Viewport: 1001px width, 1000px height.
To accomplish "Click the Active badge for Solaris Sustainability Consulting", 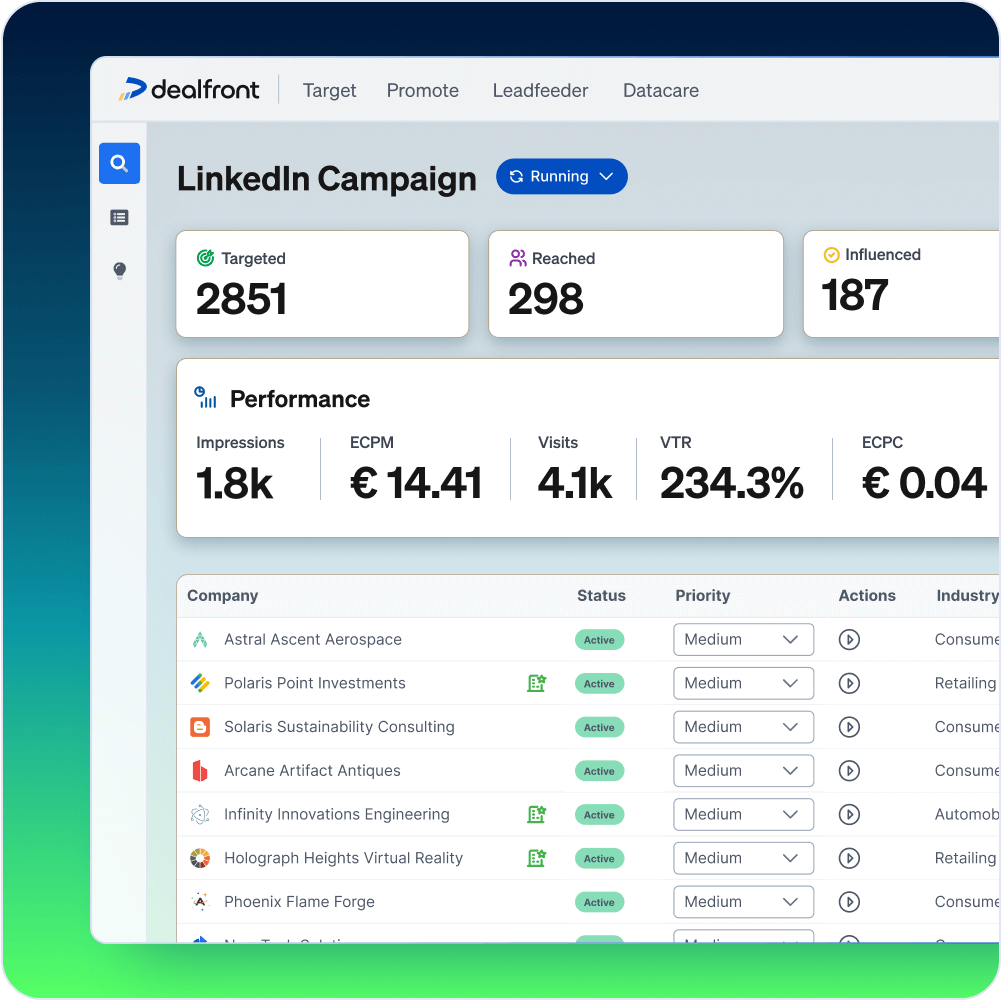I will click(x=599, y=727).
